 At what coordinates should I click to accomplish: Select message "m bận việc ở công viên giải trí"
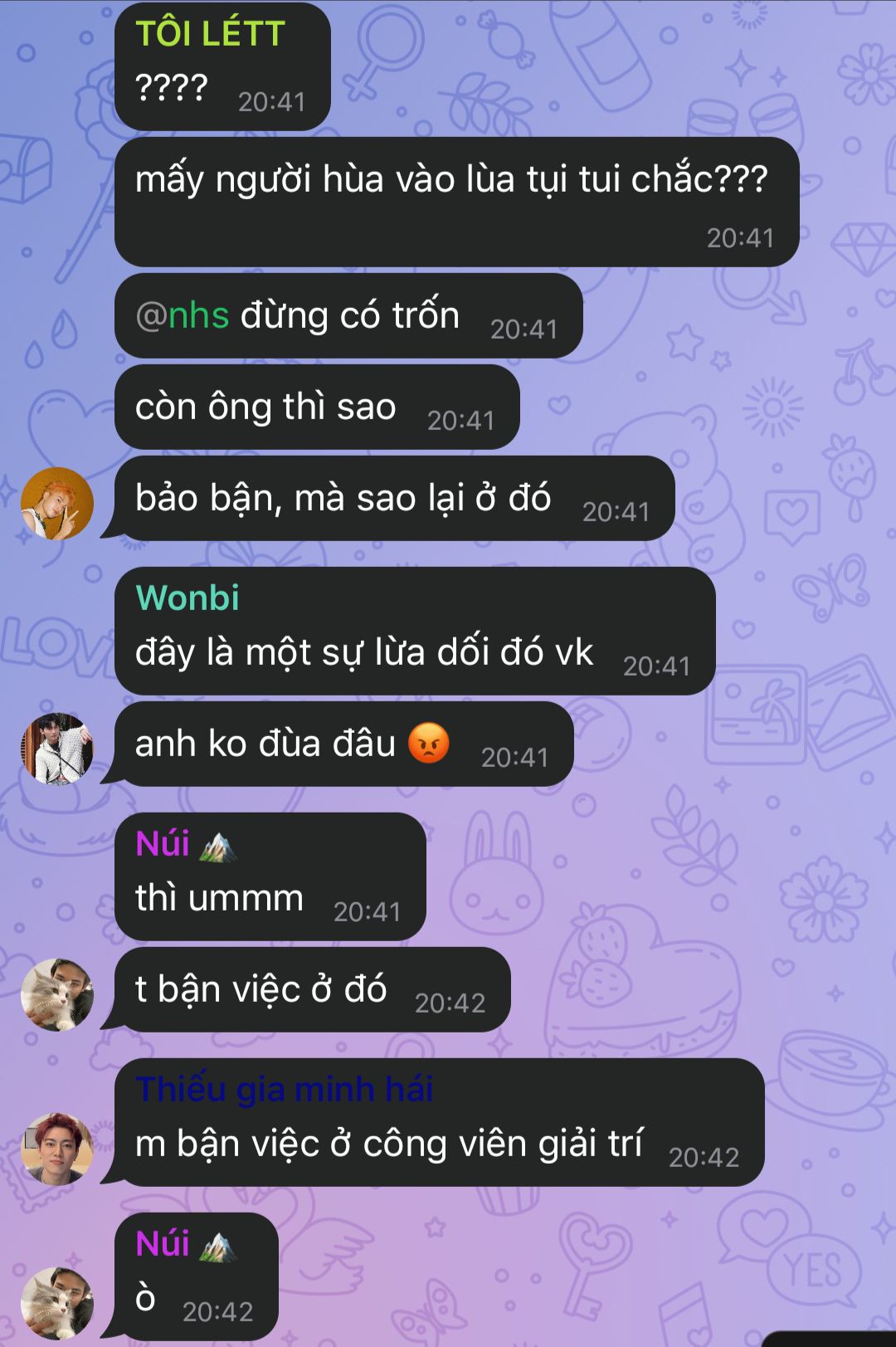pyautogui.click(x=439, y=1122)
